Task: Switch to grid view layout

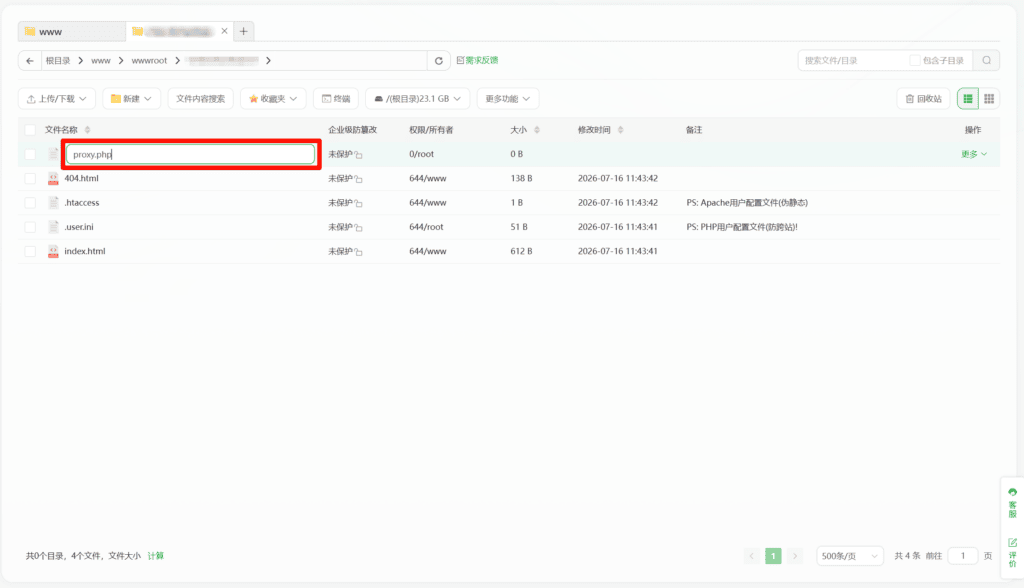Action: click(989, 99)
